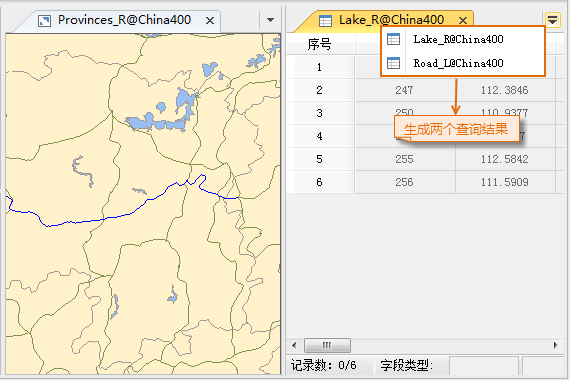Click the horizontal scrollbar thumb
570x380 pixels.
[x=327, y=345]
